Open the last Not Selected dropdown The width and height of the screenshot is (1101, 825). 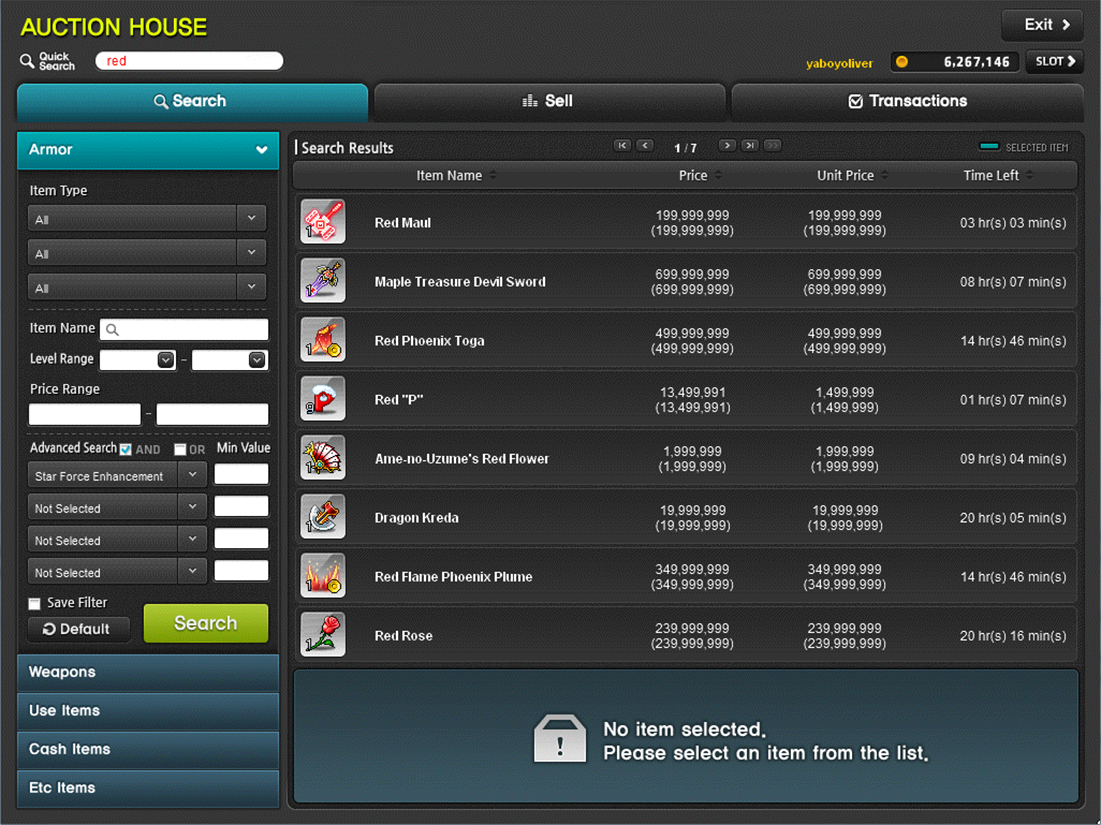click(x=192, y=572)
